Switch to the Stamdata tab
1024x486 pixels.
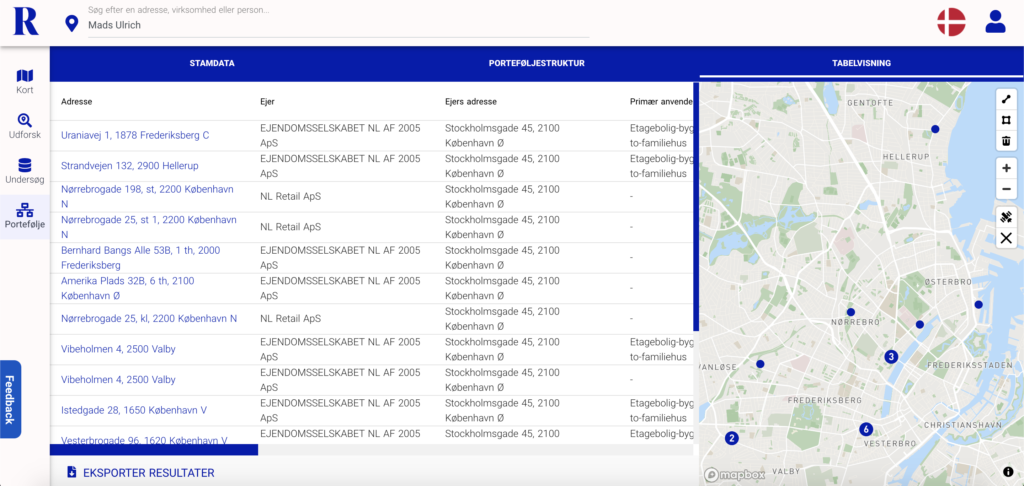(x=212, y=63)
